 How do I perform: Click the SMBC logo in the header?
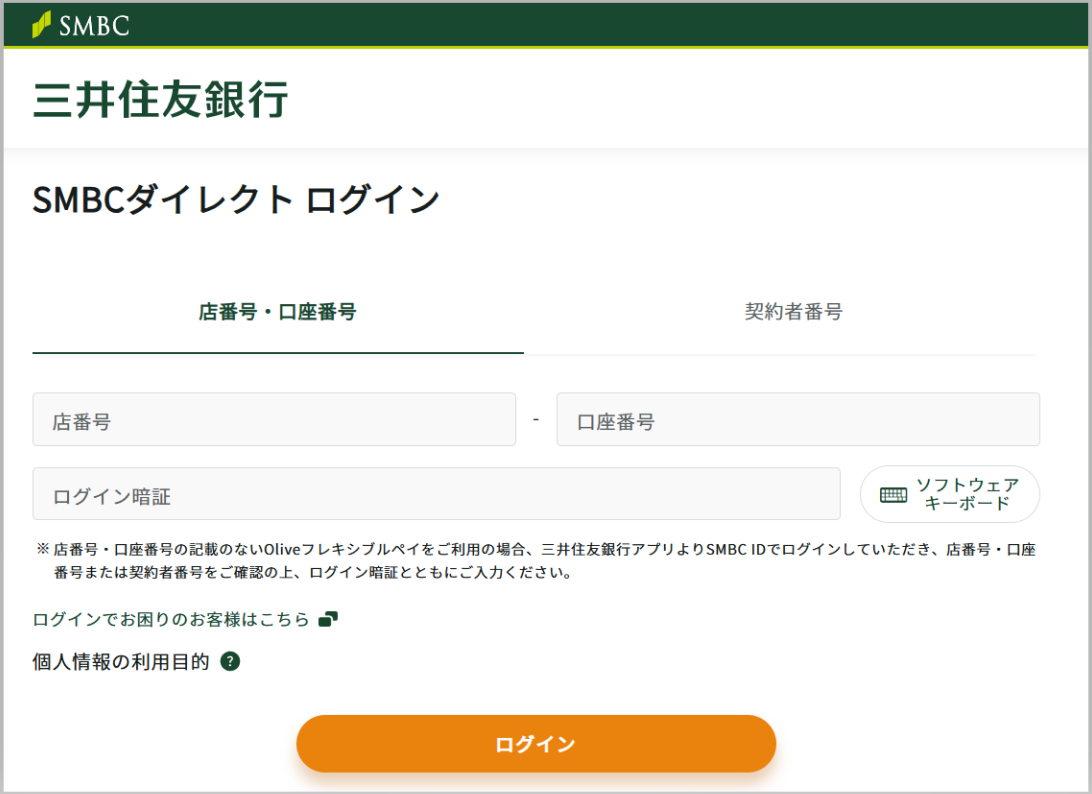[x=81, y=25]
